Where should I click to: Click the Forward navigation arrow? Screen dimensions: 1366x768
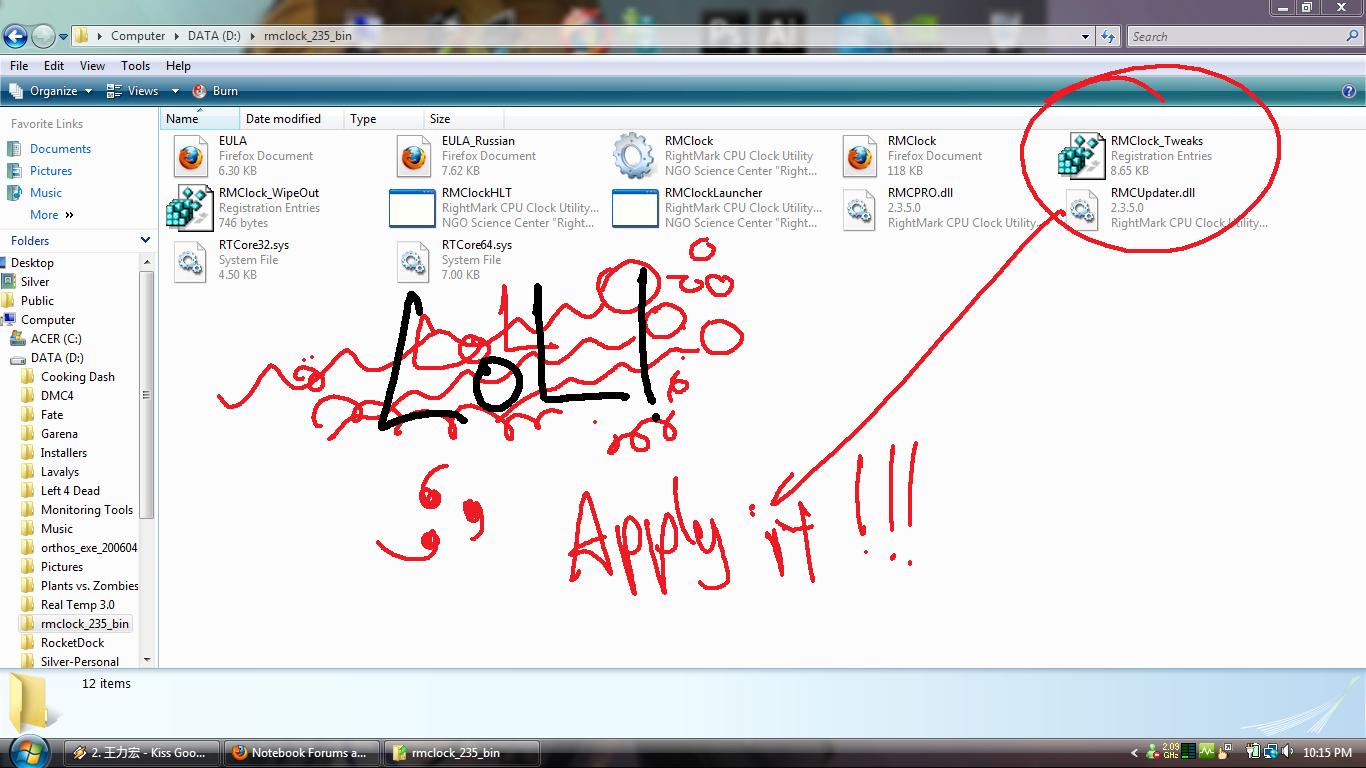coord(42,37)
